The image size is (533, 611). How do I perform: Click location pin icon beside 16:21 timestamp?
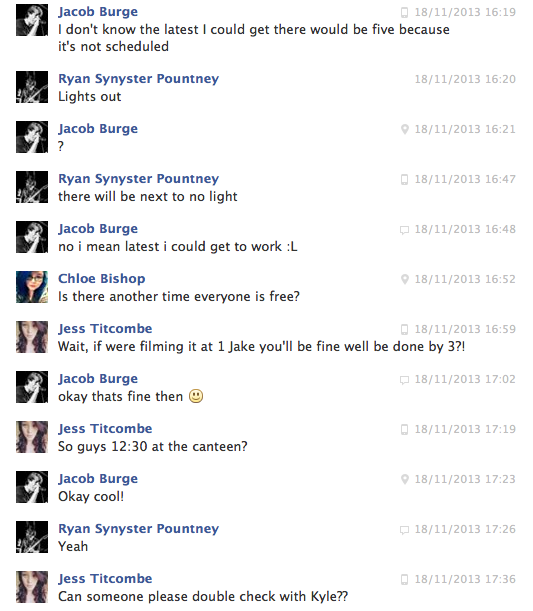click(405, 129)
